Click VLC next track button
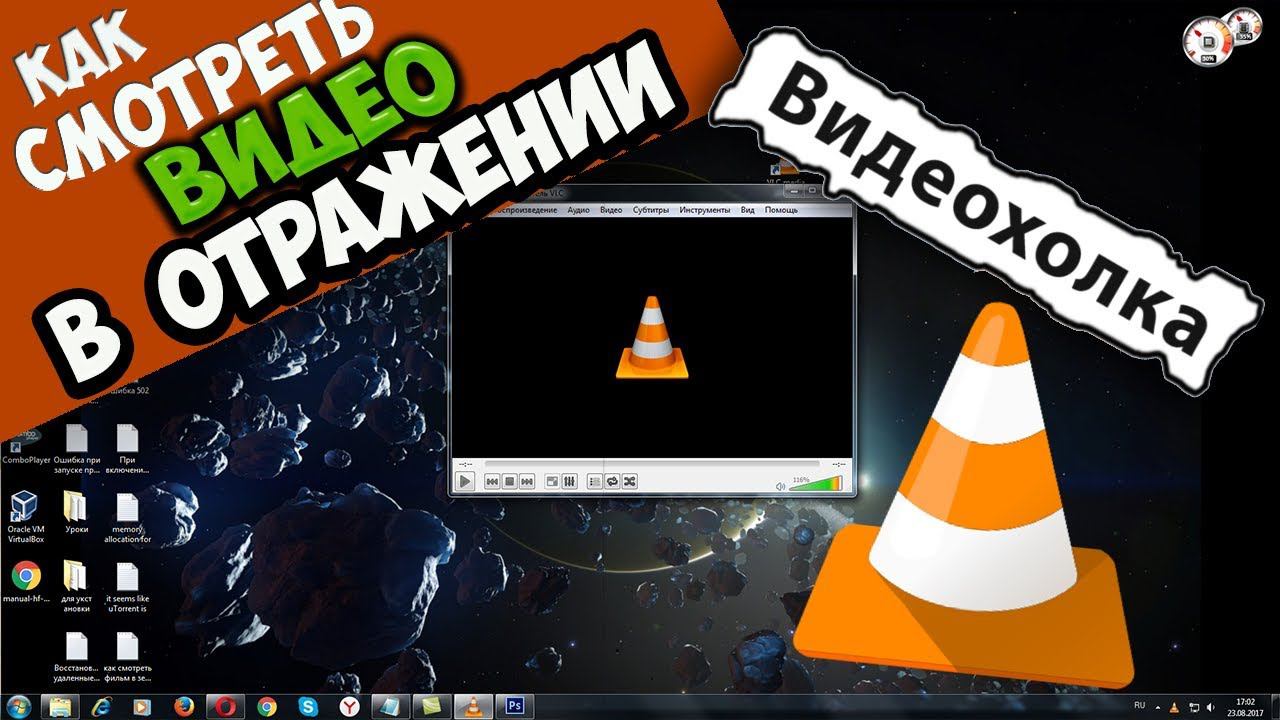This screenshot has height=720, width=1280. (527, 482)
